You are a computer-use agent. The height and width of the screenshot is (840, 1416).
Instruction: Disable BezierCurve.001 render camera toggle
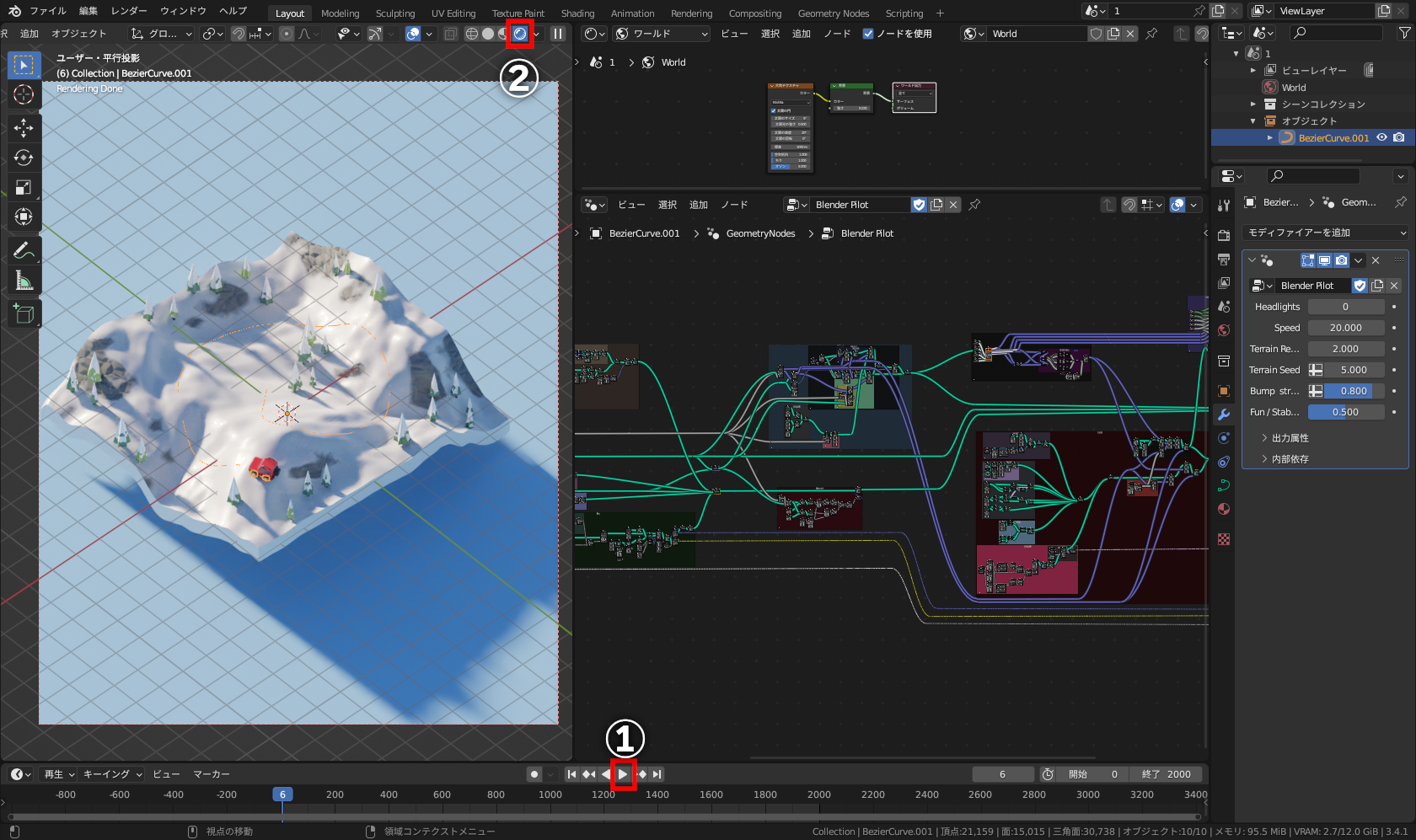pyautogui.click(x=1399, y=137)
